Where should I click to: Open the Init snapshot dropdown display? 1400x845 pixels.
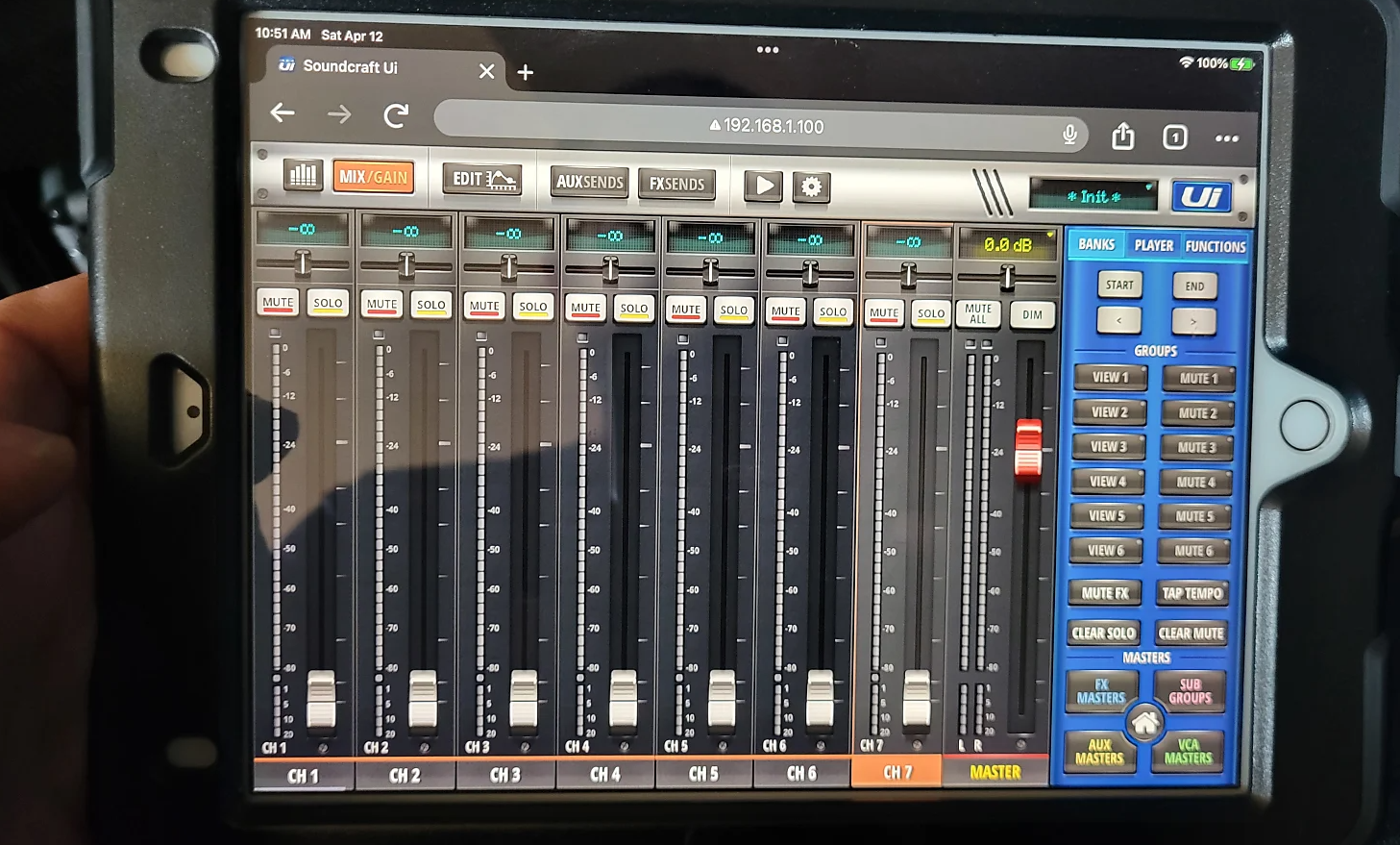[1093, 196]
